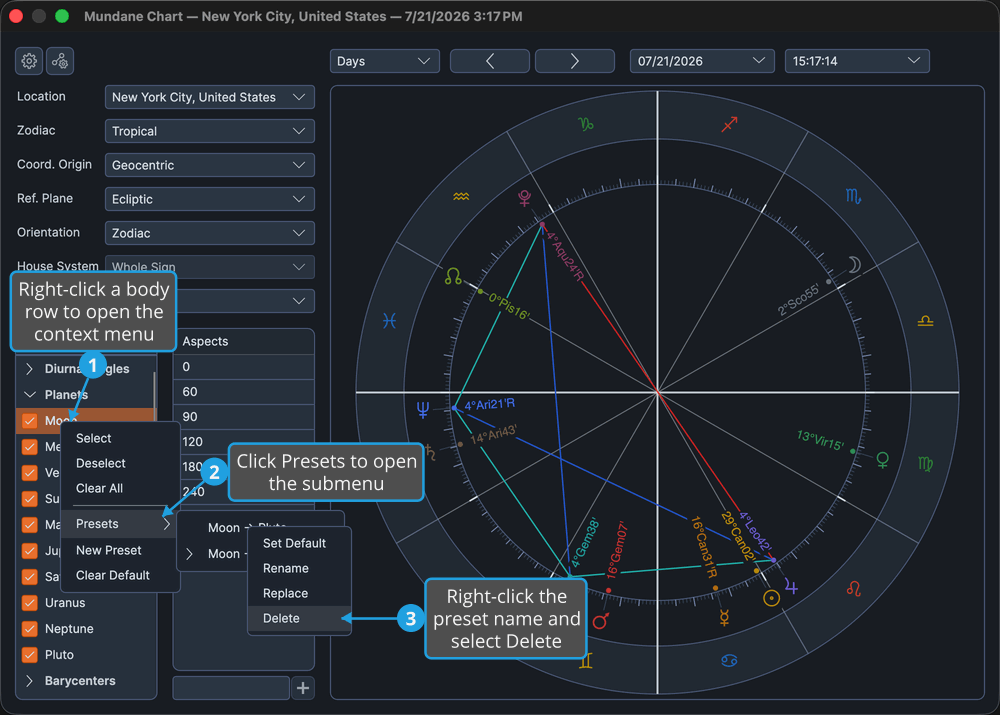
Task: Click the Neptune trident glyph on chart
Action: (423, 409)
